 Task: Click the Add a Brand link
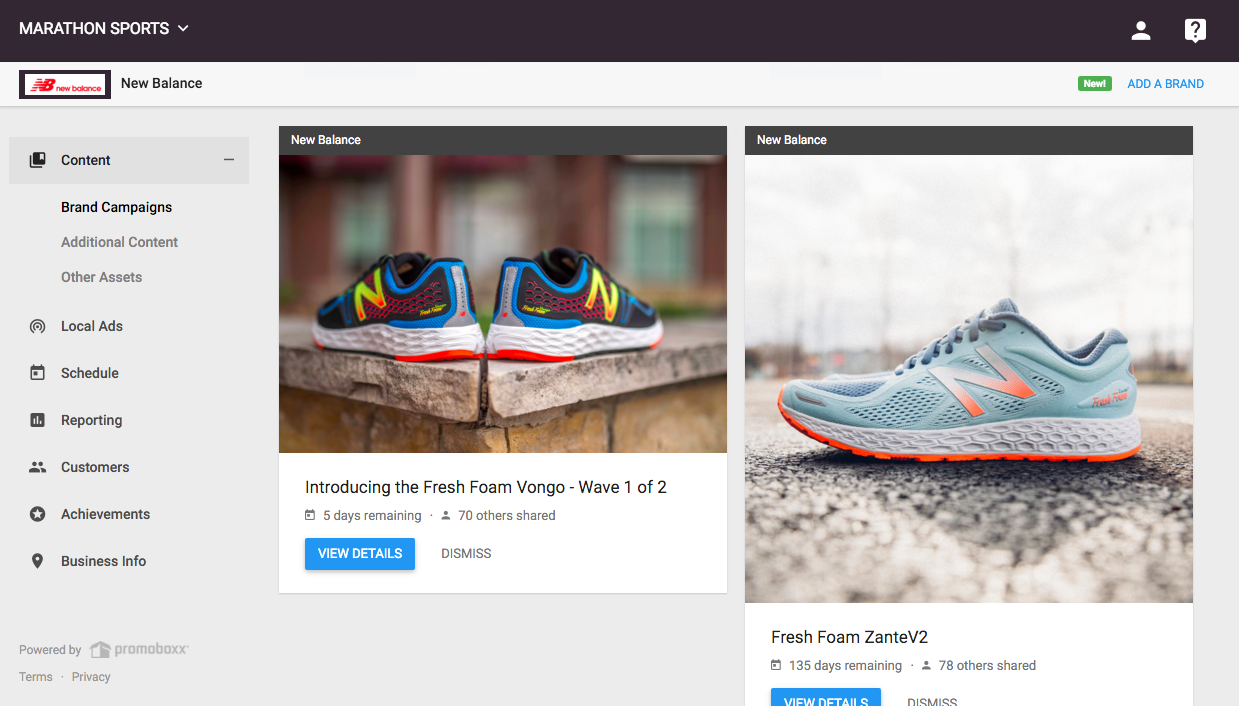(1165, 84)
